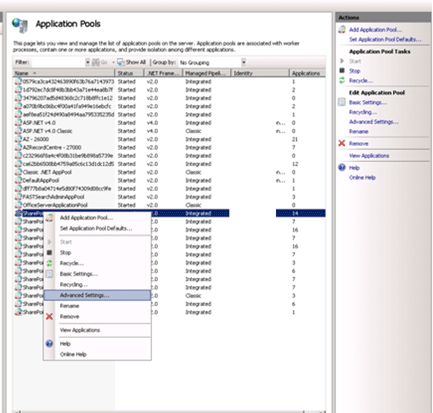Click the FASTSearchAdminAppPool row icon

point(18,197)
